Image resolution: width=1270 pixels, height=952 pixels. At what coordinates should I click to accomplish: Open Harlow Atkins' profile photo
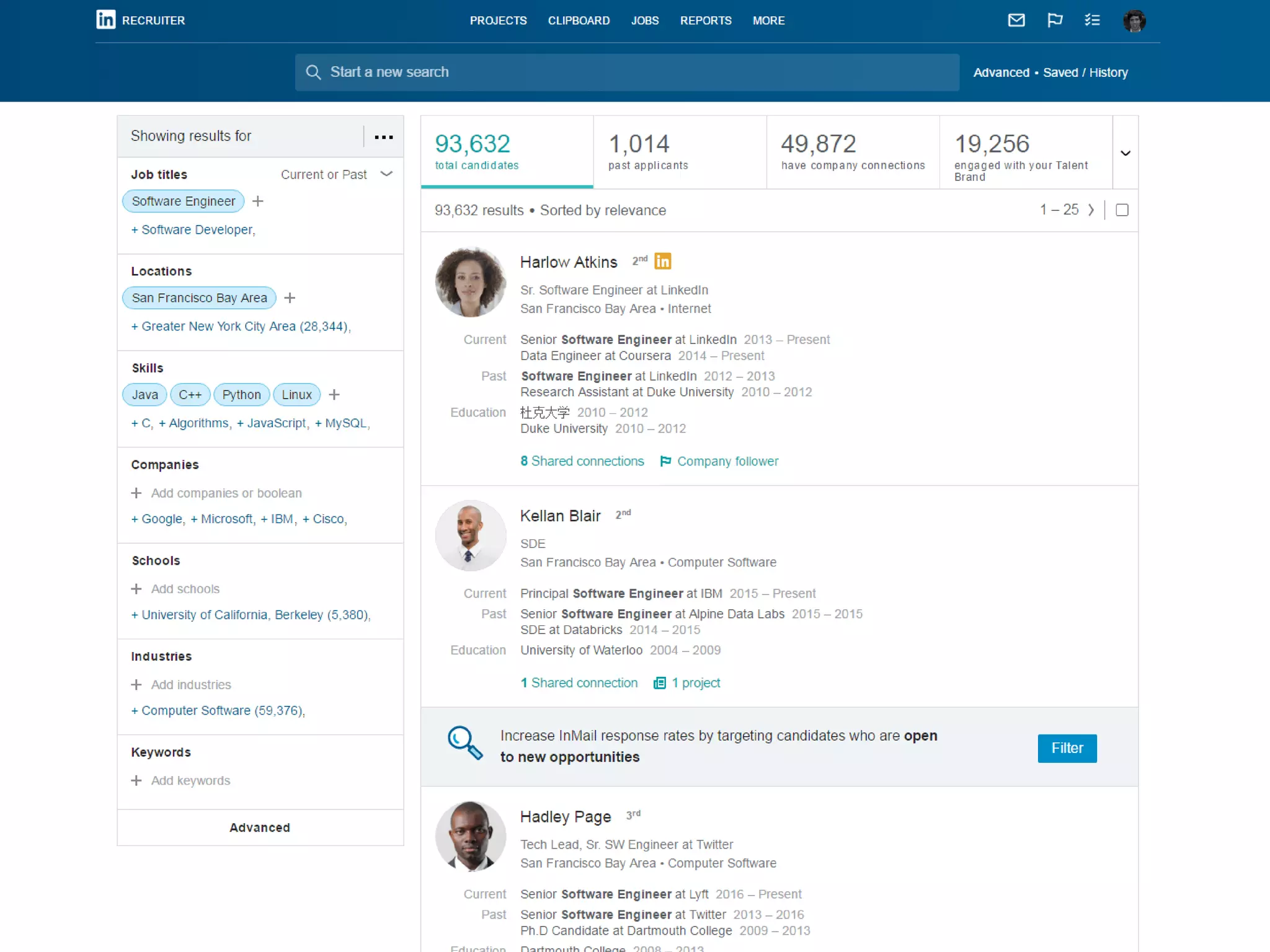point(471,282)
